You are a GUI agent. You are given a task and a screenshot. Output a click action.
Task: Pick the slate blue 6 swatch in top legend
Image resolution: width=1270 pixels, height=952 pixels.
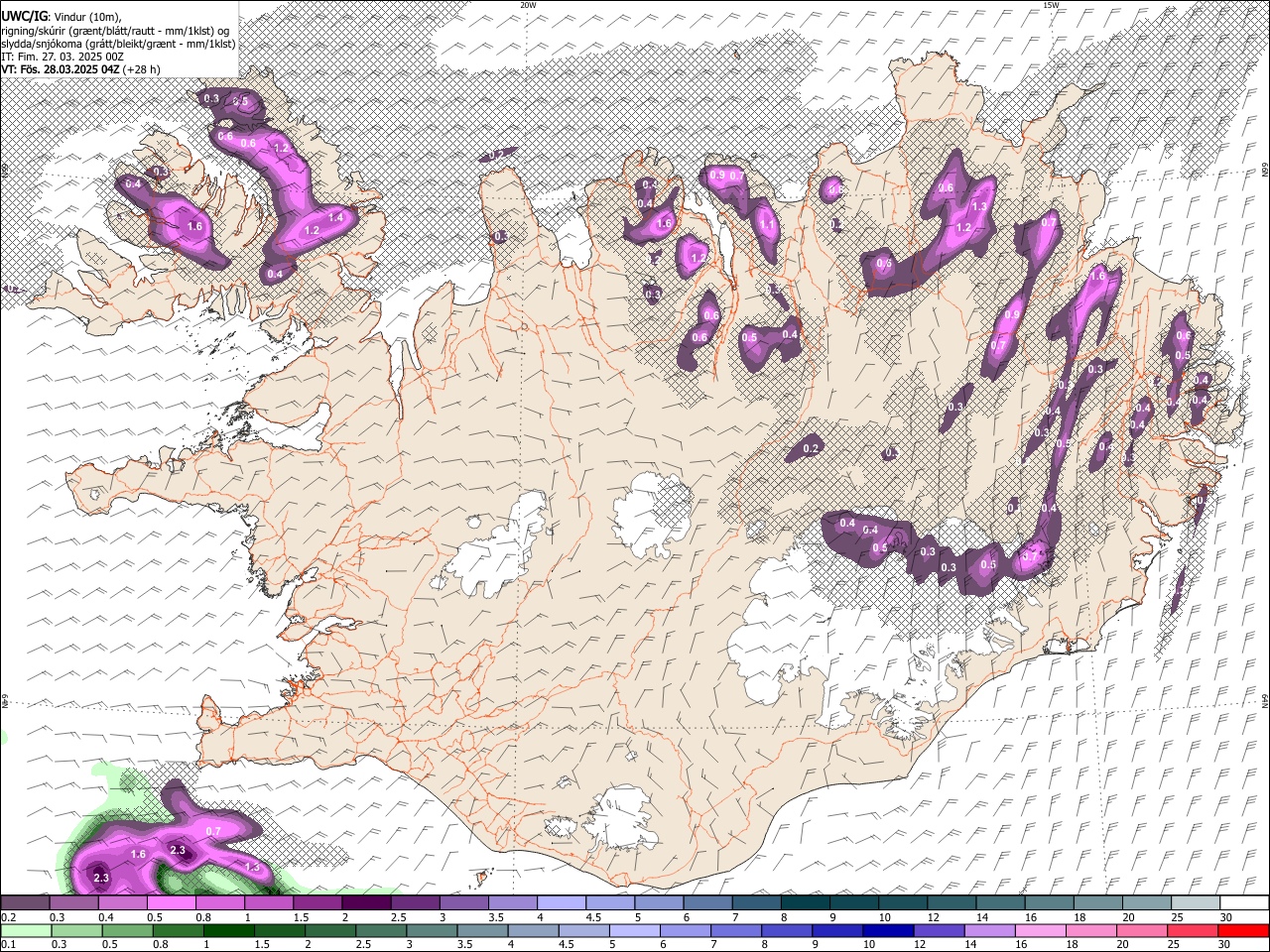coord(707,902)
